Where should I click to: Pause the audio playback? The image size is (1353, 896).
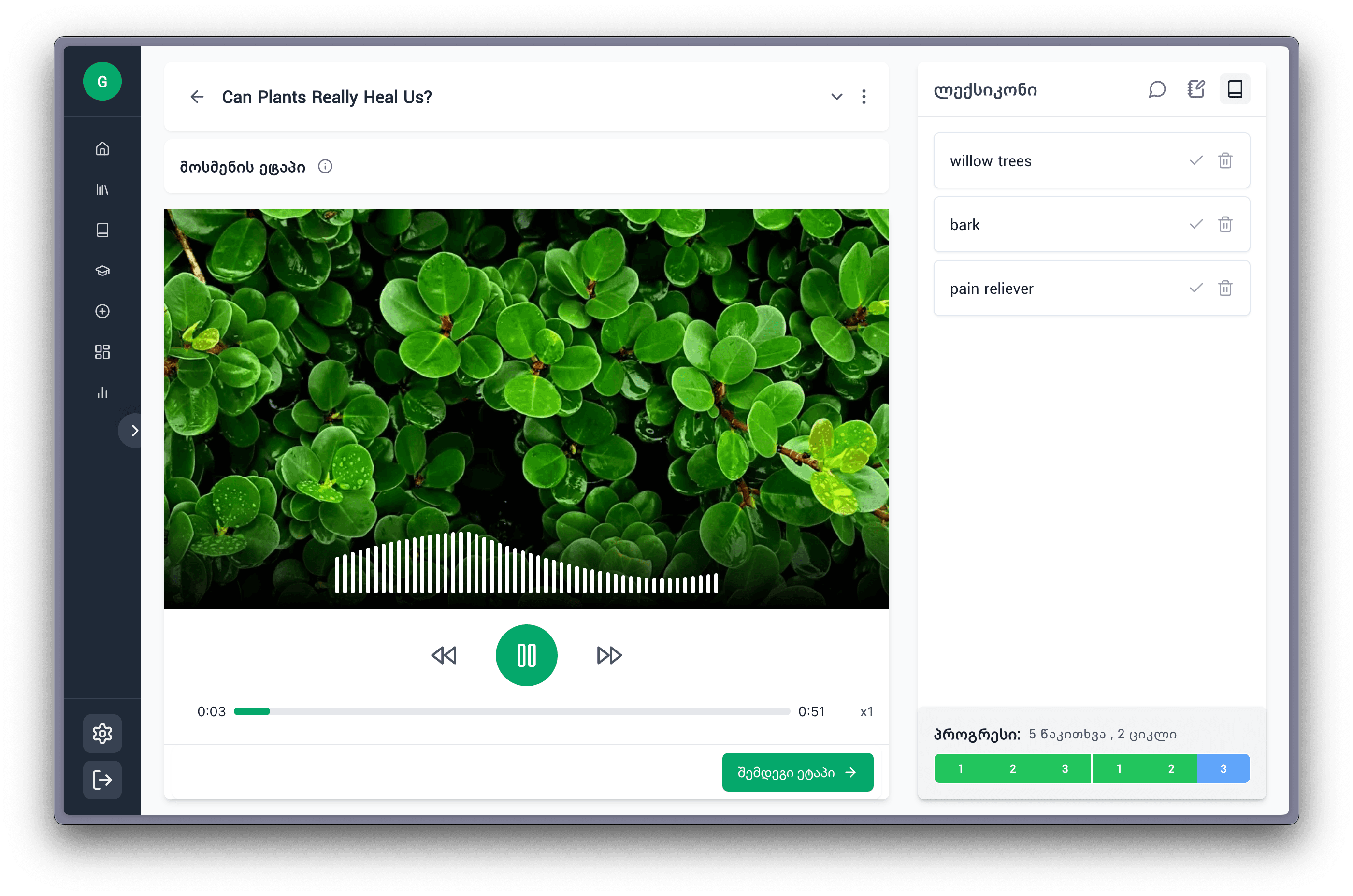pyautogui.click(x=526, y=655)
